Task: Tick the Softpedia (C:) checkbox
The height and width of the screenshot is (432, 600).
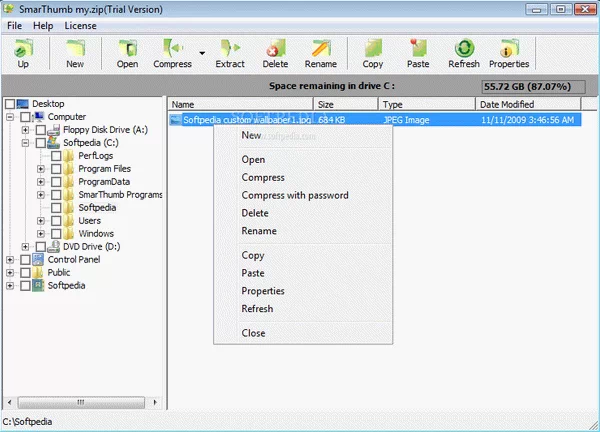Action: (41, 143)
